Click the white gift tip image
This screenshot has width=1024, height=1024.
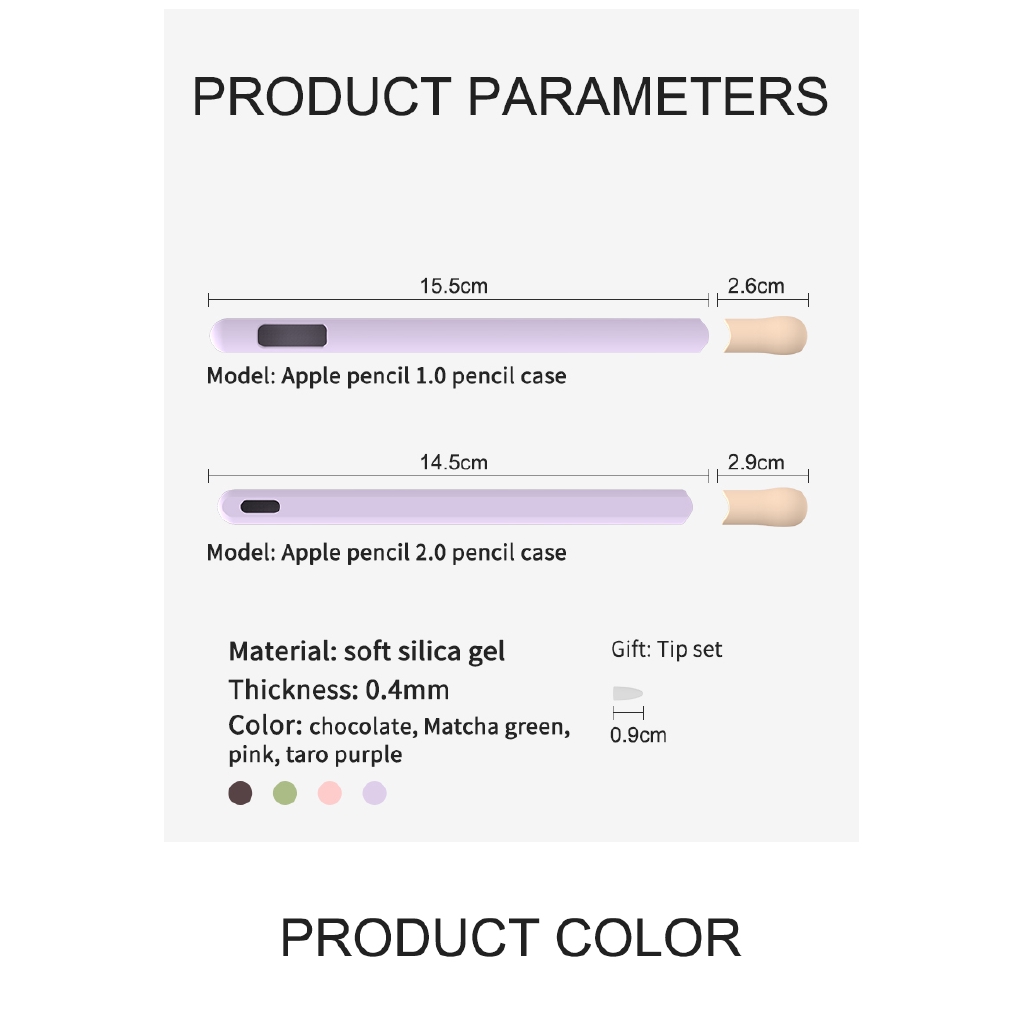(x=627, y=694)
